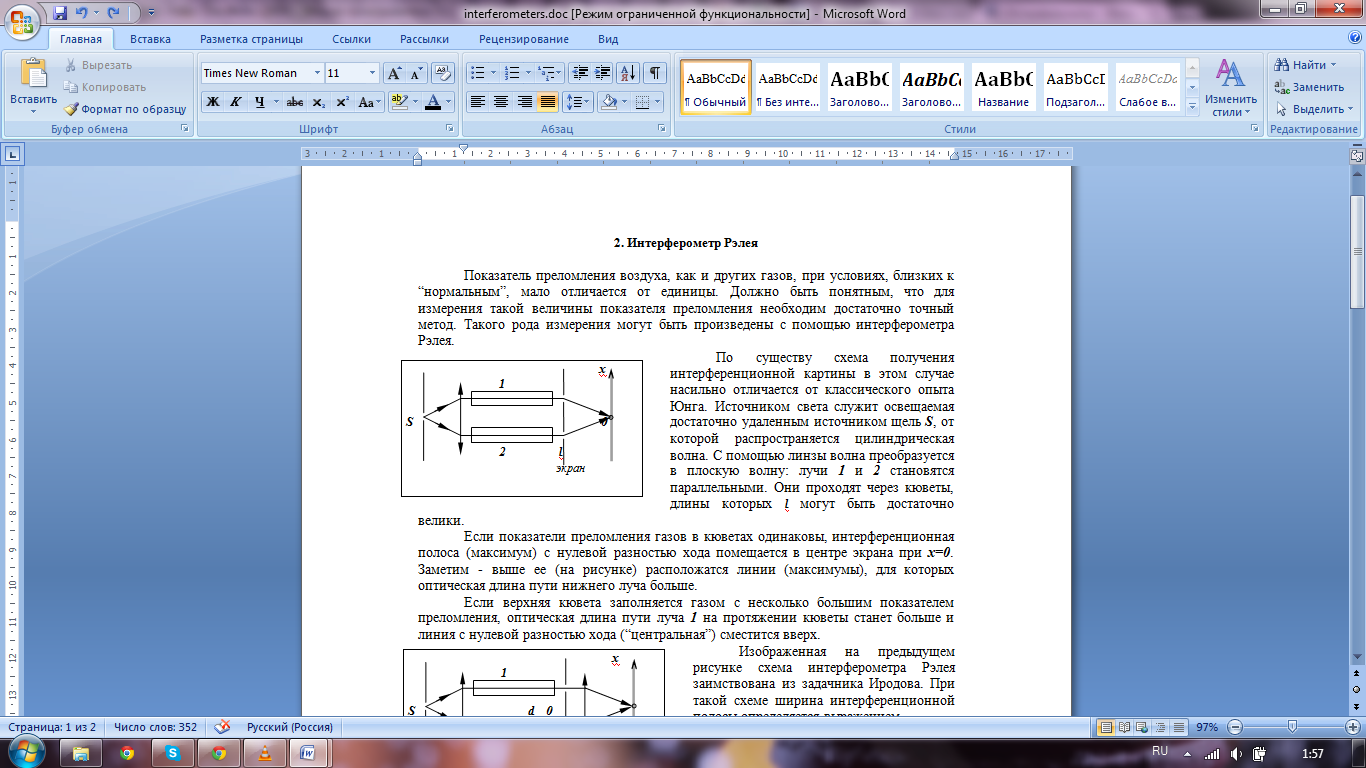
Task: Open the Разметка страницы tab
Action: pos(251,39)
